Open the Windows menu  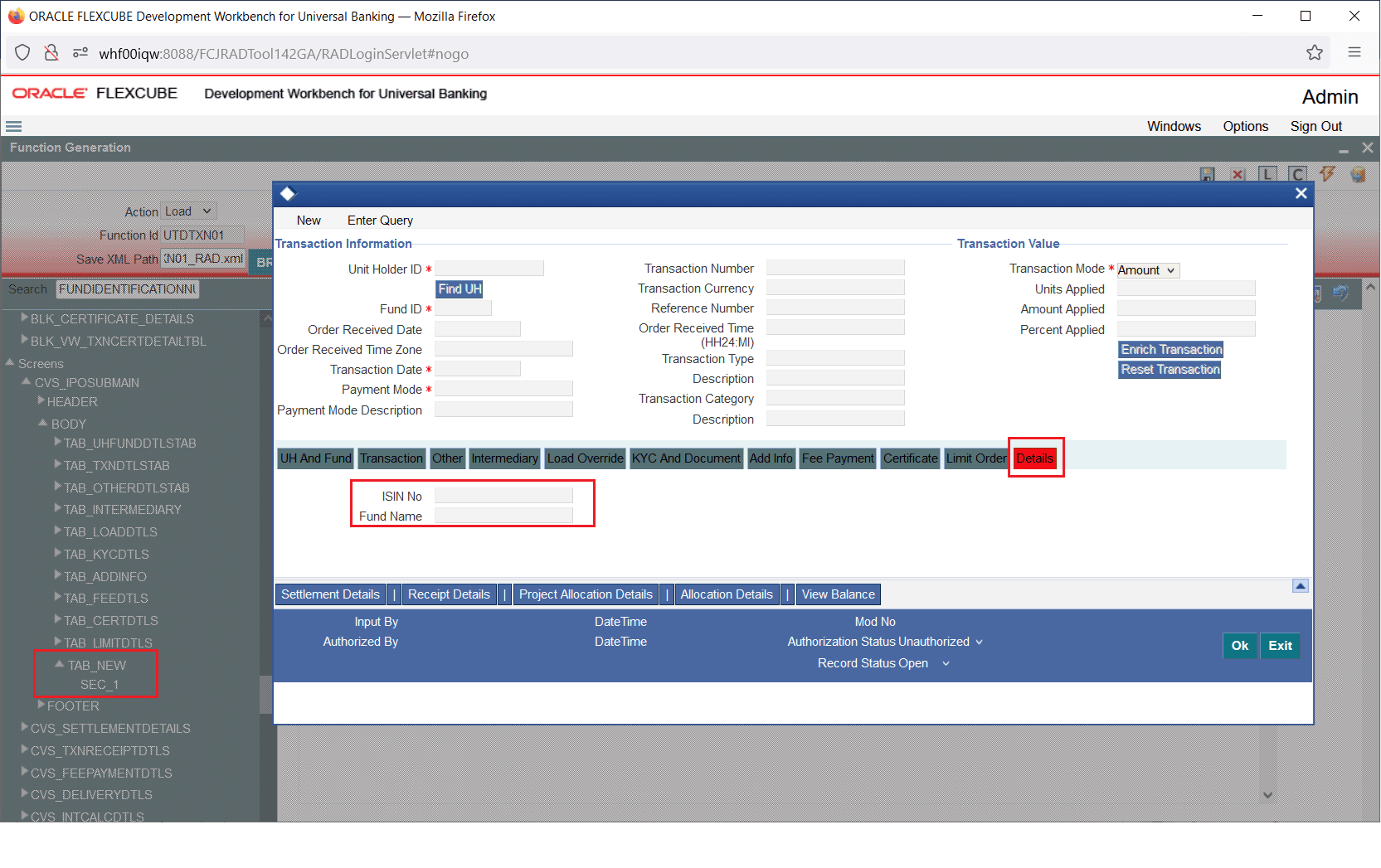[x=1174, y=126]
